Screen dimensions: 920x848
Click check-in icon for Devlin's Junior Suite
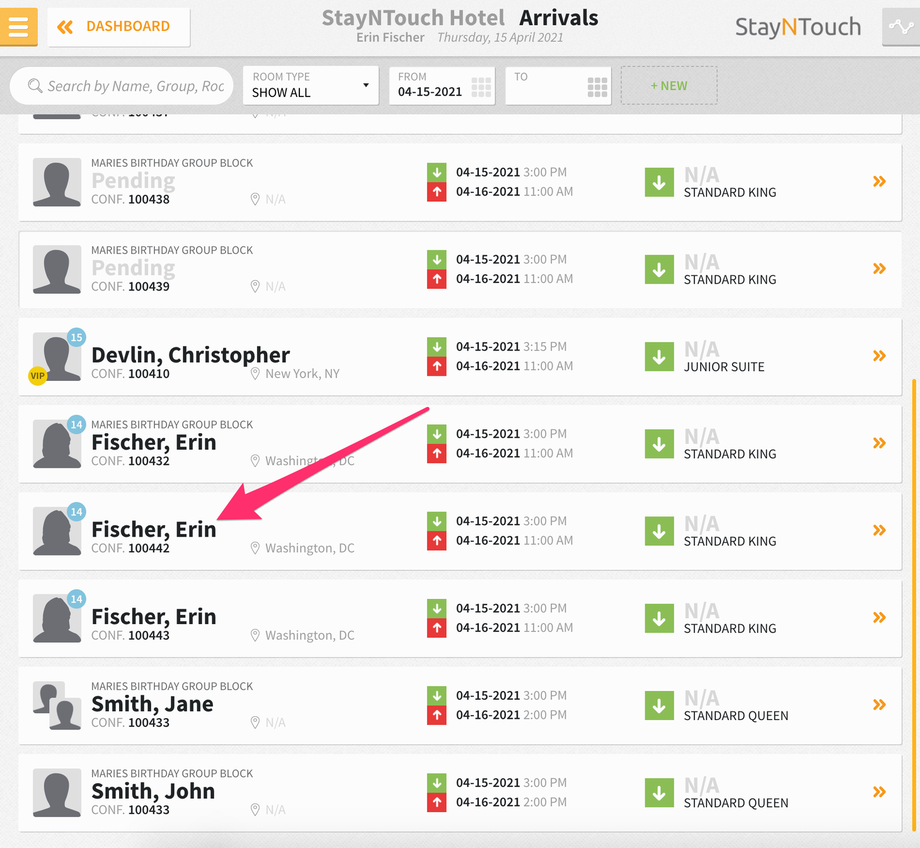click(659, 357)
